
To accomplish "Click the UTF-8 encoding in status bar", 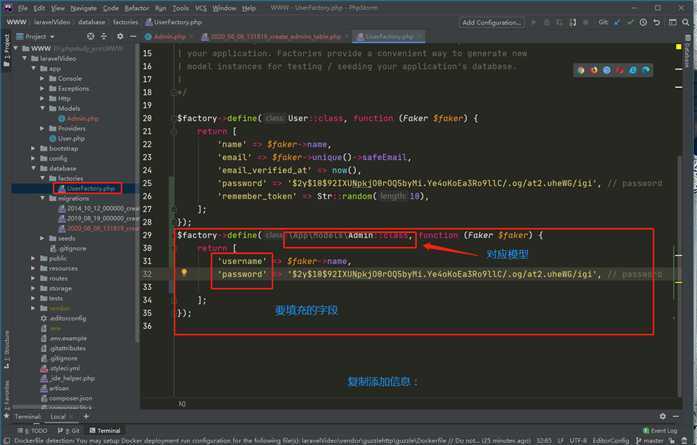I will pos(578,441).
